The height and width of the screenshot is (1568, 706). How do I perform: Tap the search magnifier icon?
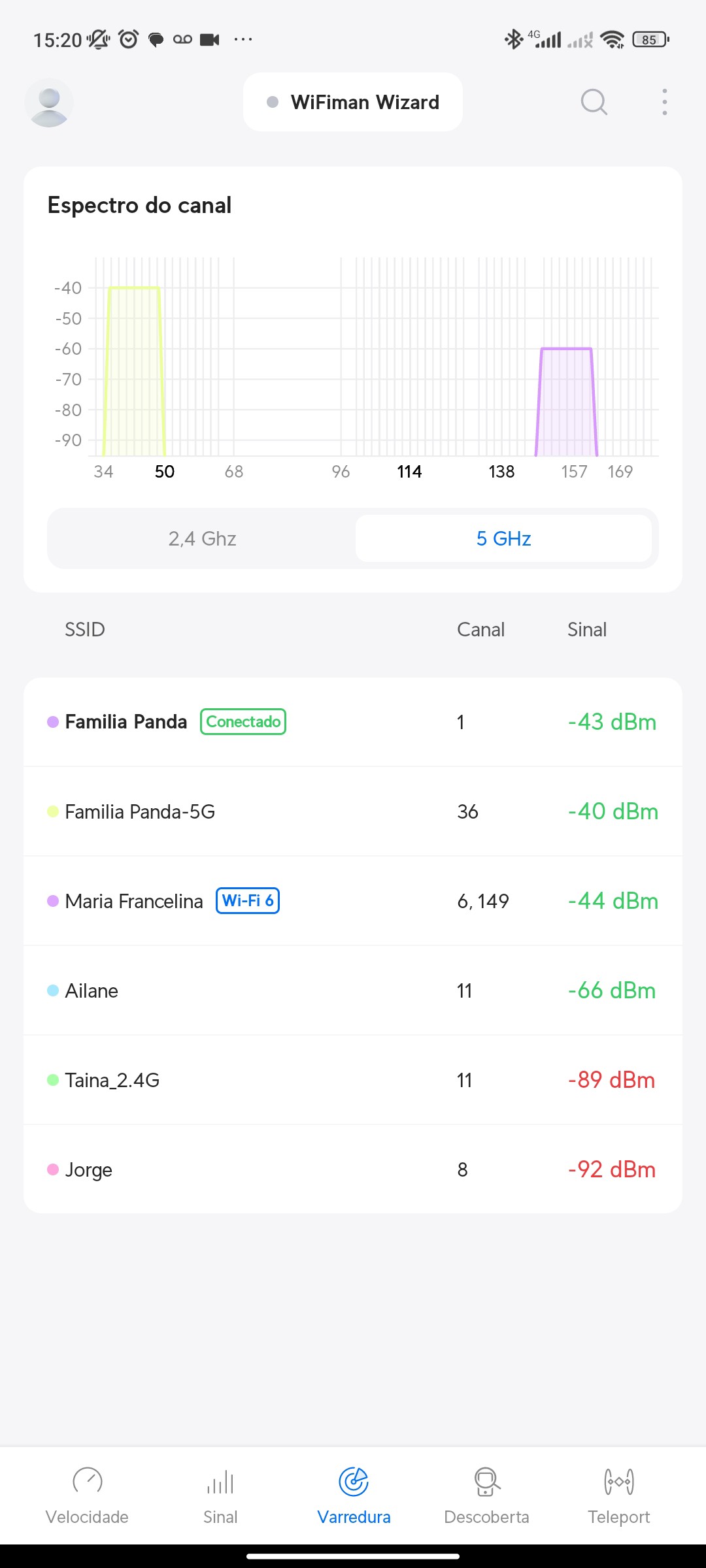[594, 103]
